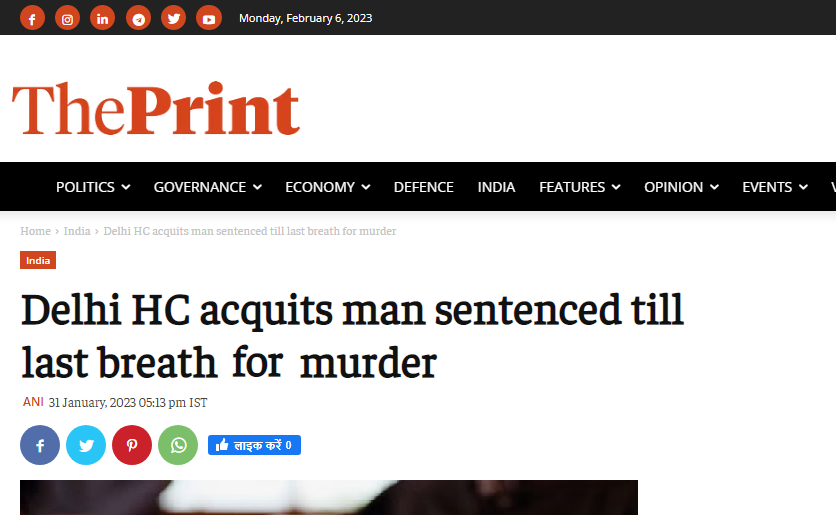The height and width of the screenshot is (515, 836).
Task: Share article via blue Twitter circle
Action: click(x=86, y=445)
